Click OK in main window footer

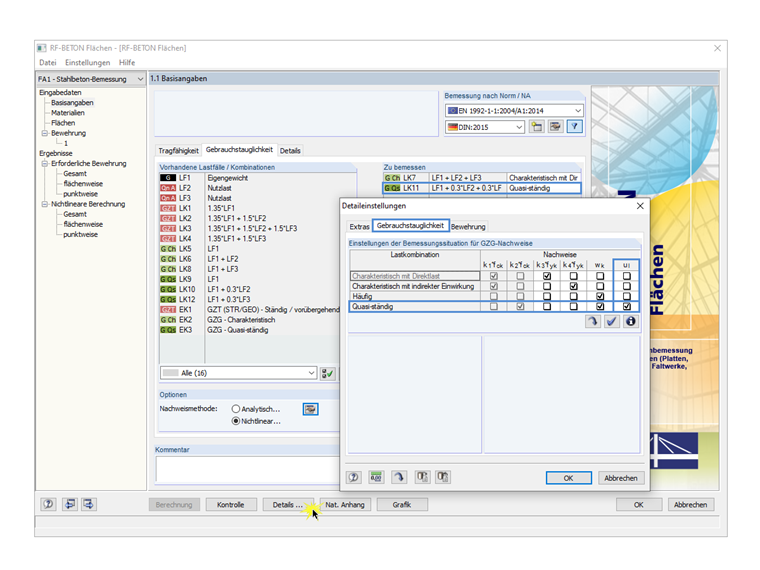(x=639, y=505)
